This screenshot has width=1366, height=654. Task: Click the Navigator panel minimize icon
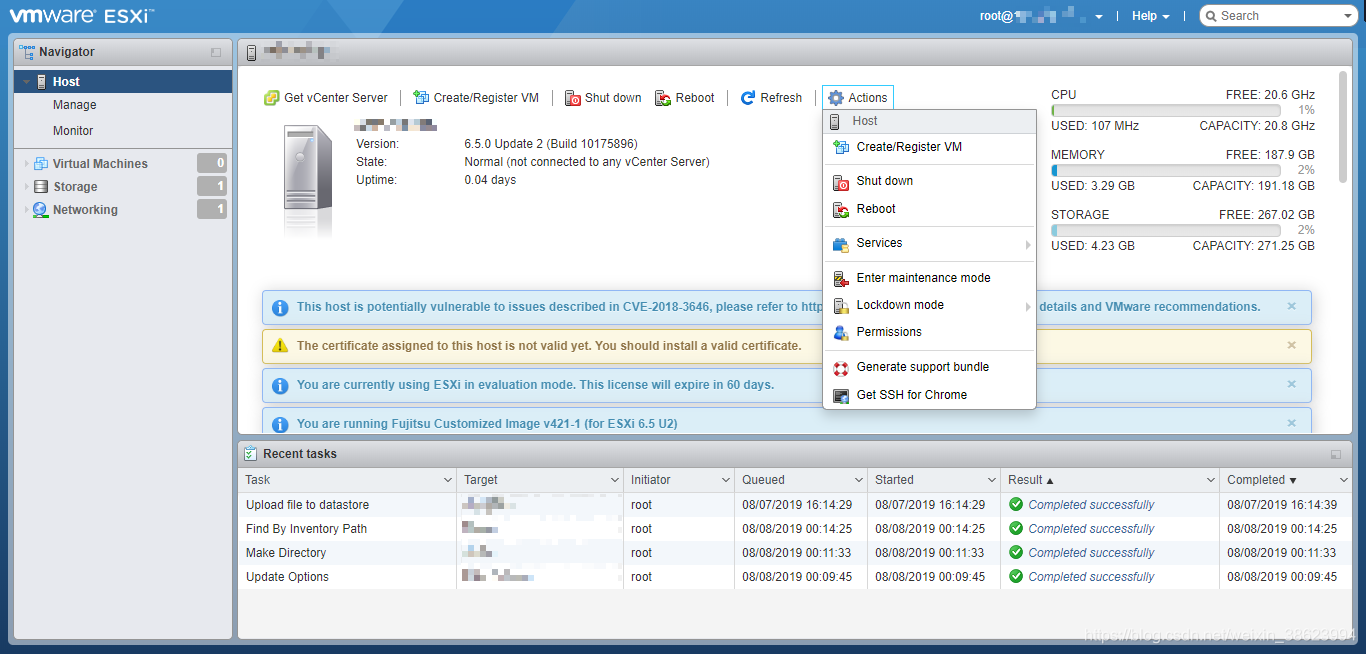tap(216, 52)
